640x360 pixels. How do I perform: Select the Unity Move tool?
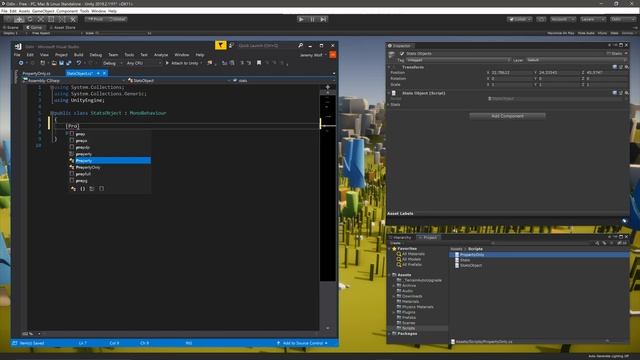point(19,19)
